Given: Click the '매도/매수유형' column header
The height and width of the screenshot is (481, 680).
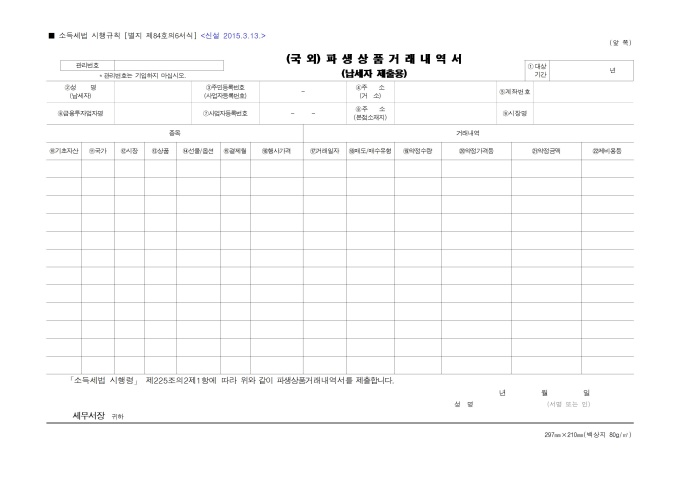Looking at the screenshot, I should [x=370, y=151].
